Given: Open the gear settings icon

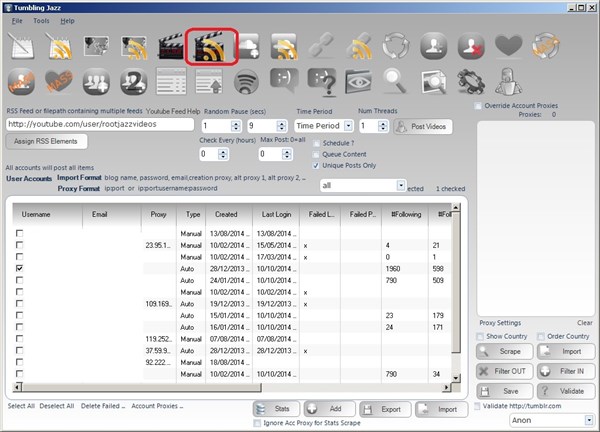Looking at the screenshot, I should point(471,82).
